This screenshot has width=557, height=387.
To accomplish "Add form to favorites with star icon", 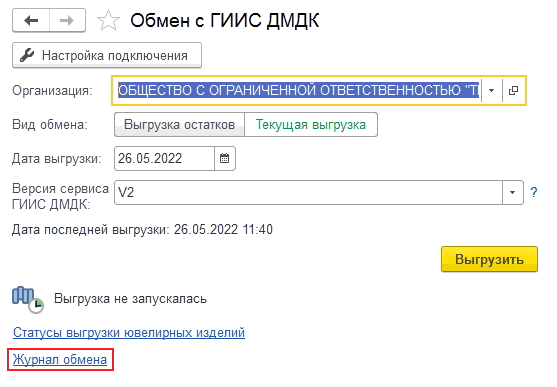I will coord(108,21).
